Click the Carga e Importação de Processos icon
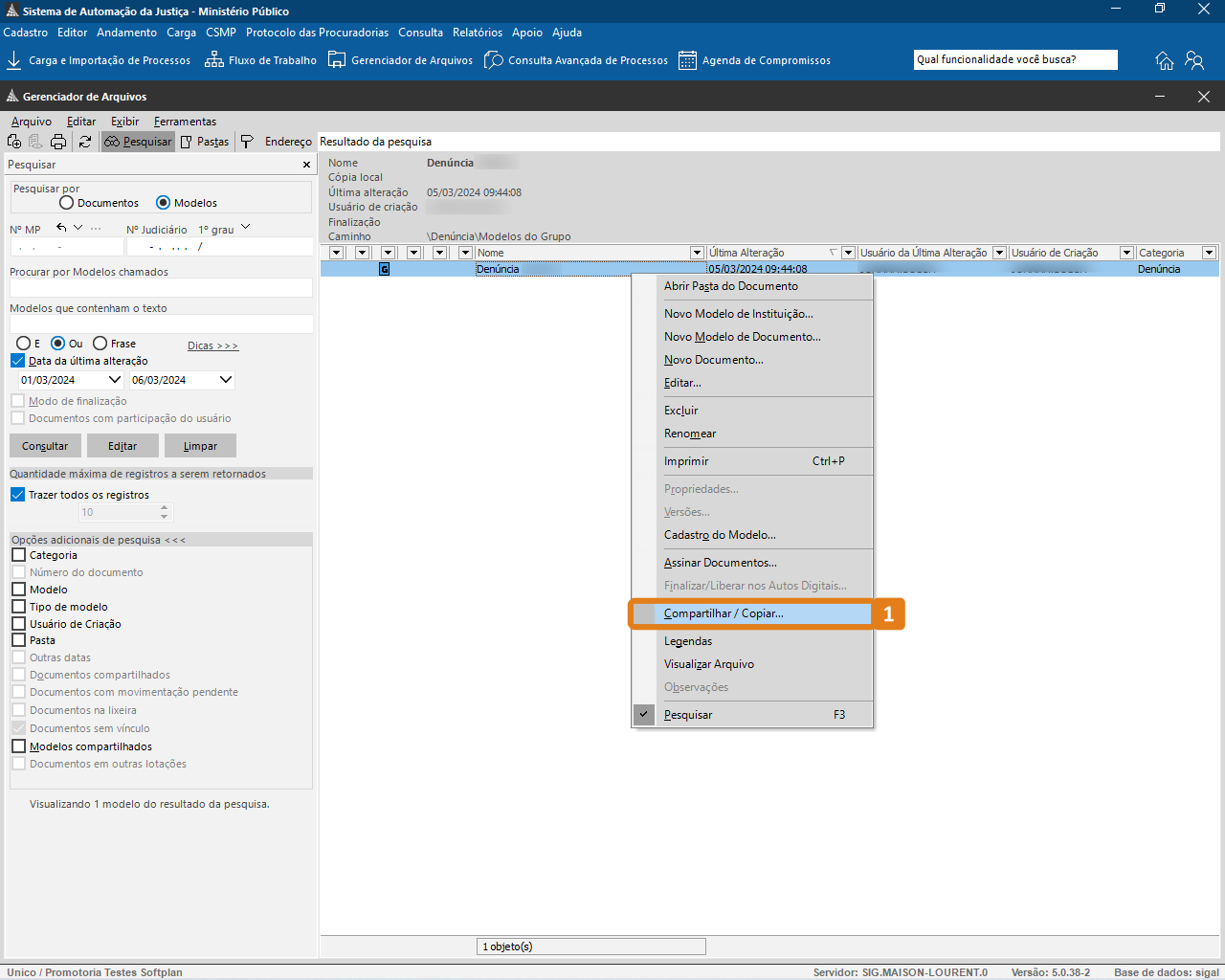The image size is (1225, 980). pyautogui.click(x=14, y=60)
